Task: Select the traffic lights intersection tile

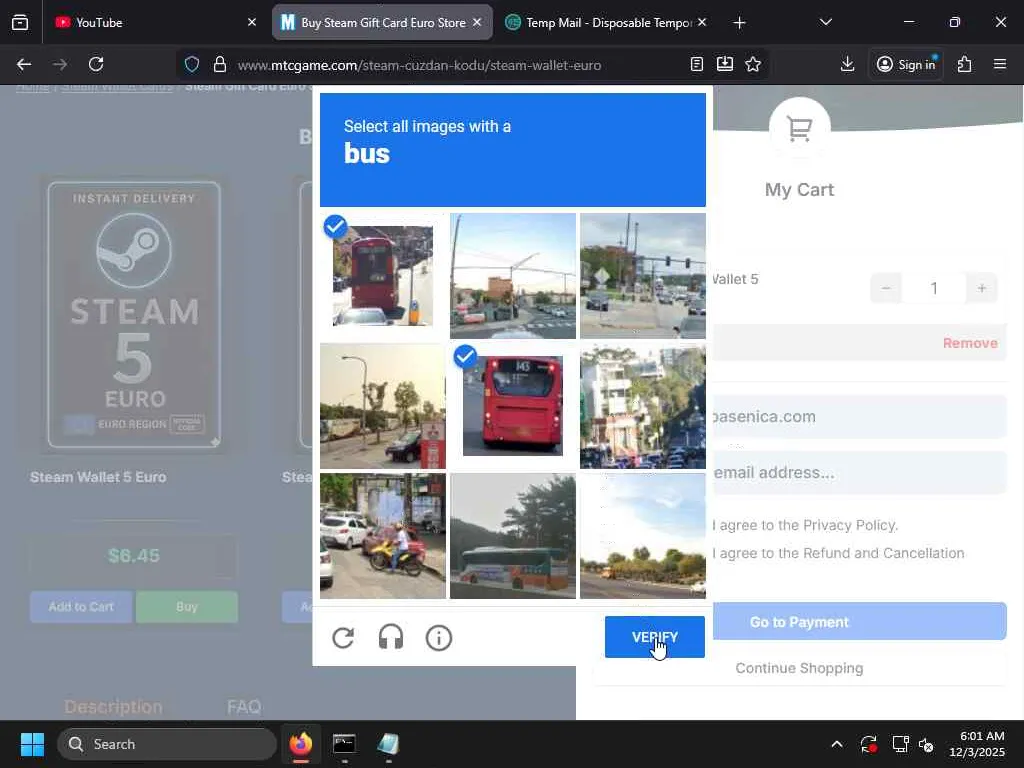Action: pos(643,276)
